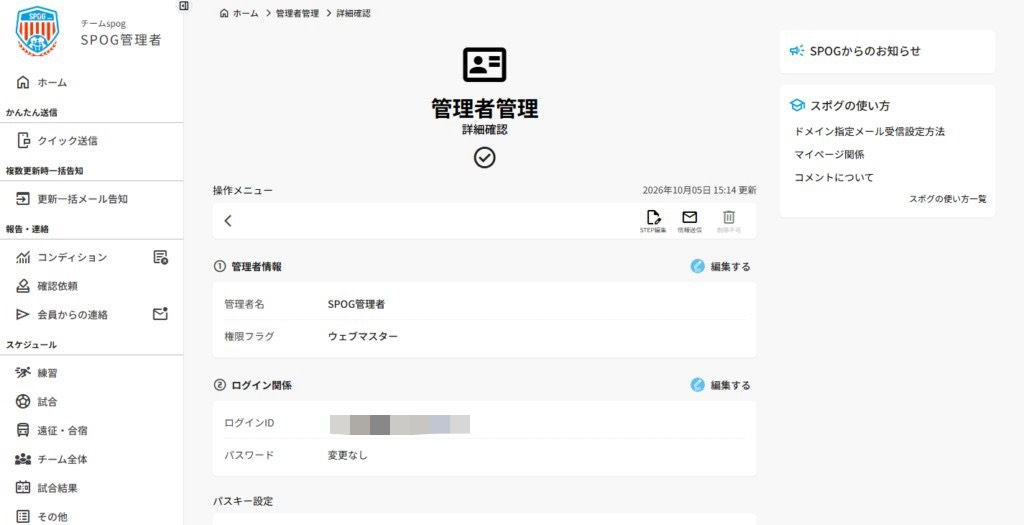Click the 遠征・合宿 bus icon
This screenshot has width=1024, height=525.
(x=23, y=430)
